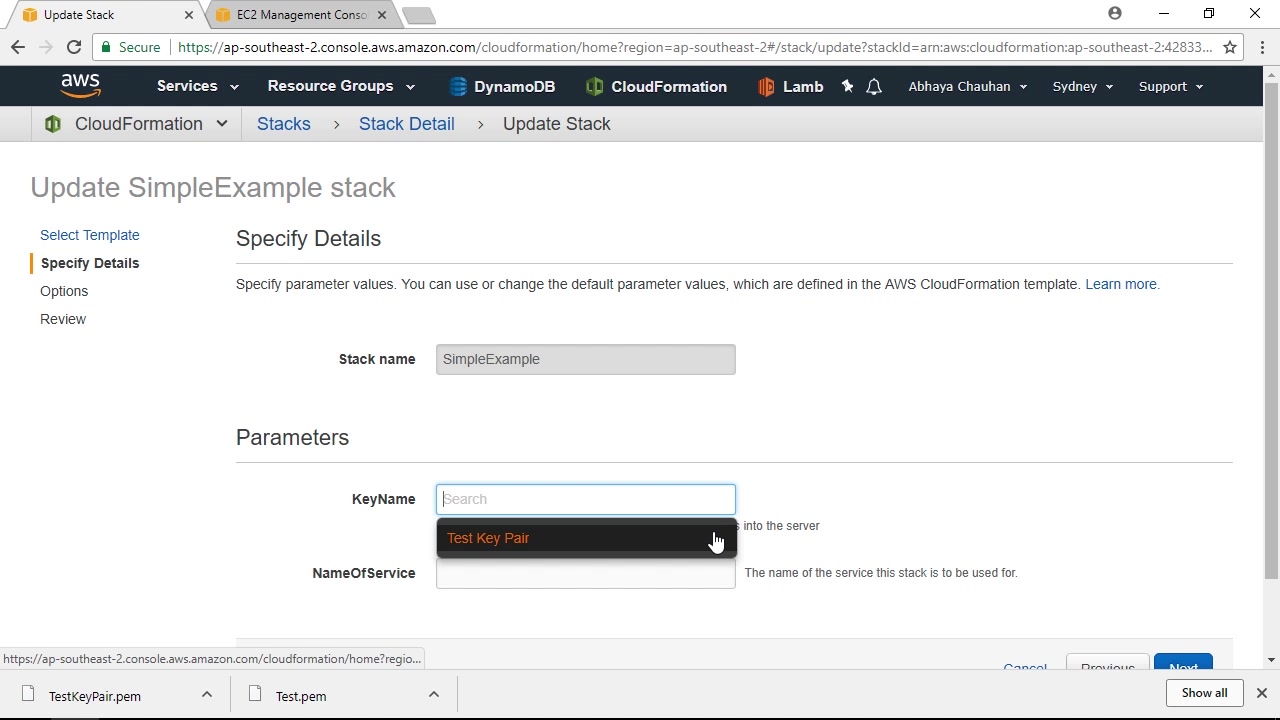Viewport: 1280px width, 720px height.
Task: Click the NameOfService input field
Action: [x=586, y=574]
